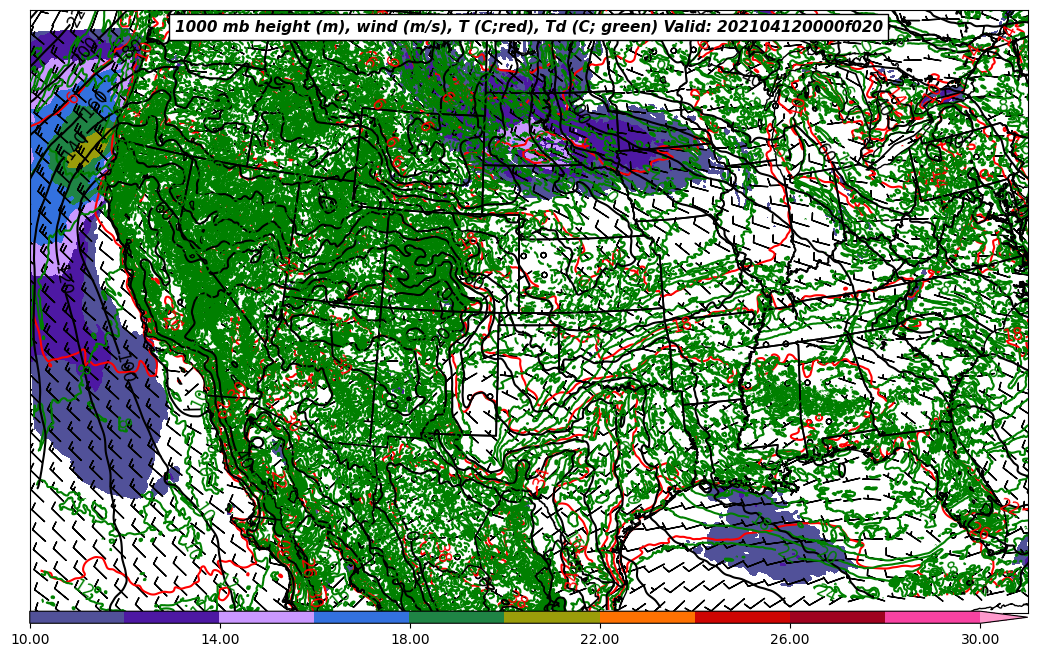Click the bright red 24–26 colorbar segment
Screen dimensions: 1037x657
coord(742,618)
